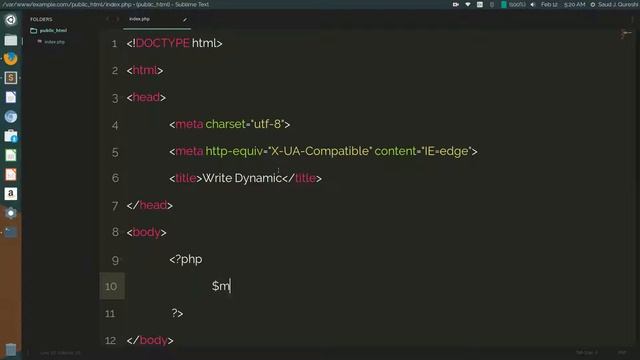Open the file browser icon below Settings

11,232
